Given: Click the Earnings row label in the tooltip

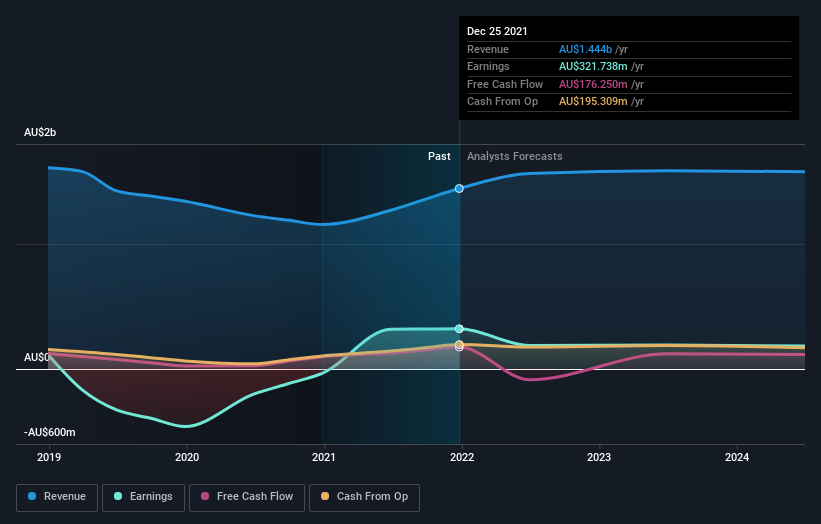Looking at the screenshot, I should [488, 66].
